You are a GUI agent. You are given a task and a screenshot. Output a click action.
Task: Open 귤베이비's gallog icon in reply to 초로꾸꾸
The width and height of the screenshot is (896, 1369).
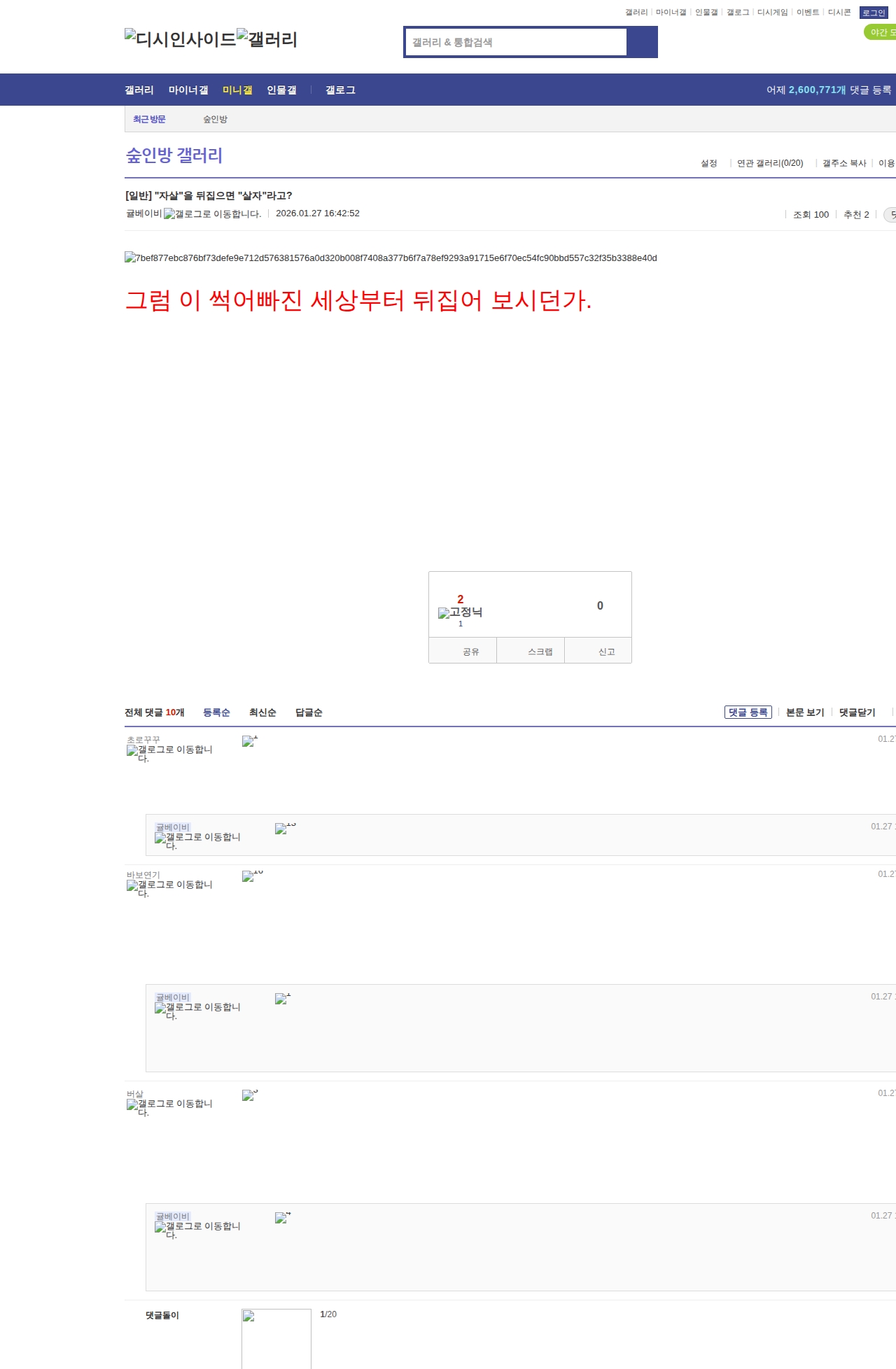pos(197,841)
